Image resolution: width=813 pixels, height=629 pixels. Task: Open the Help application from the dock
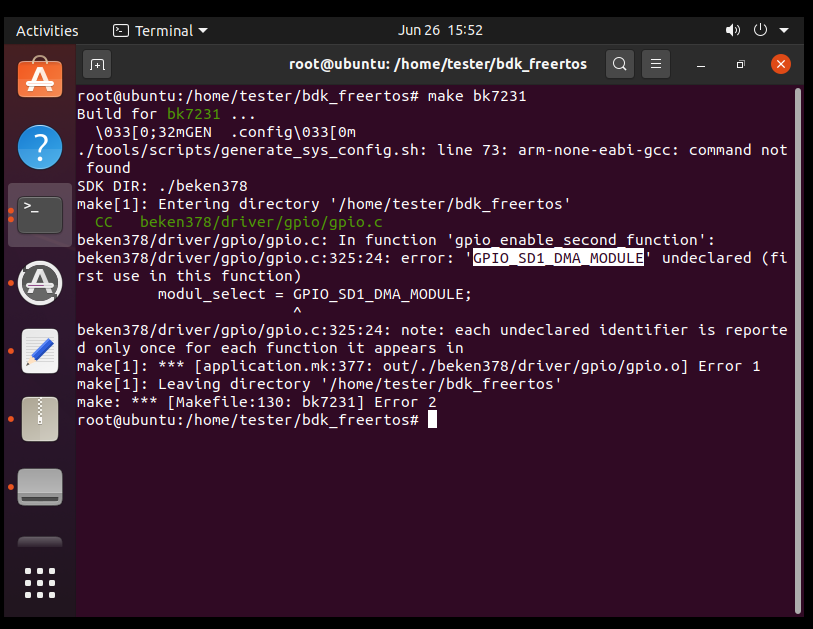[x=40, y=145]
